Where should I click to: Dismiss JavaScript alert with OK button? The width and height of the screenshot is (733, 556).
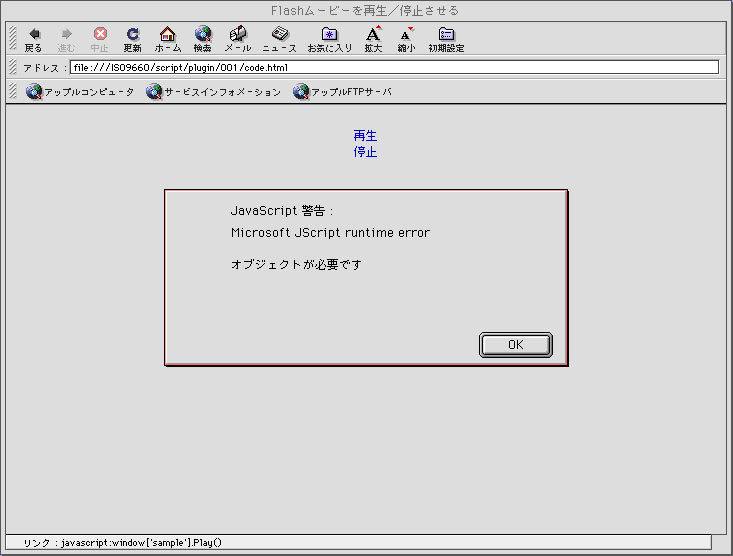(x=516, y=345)
